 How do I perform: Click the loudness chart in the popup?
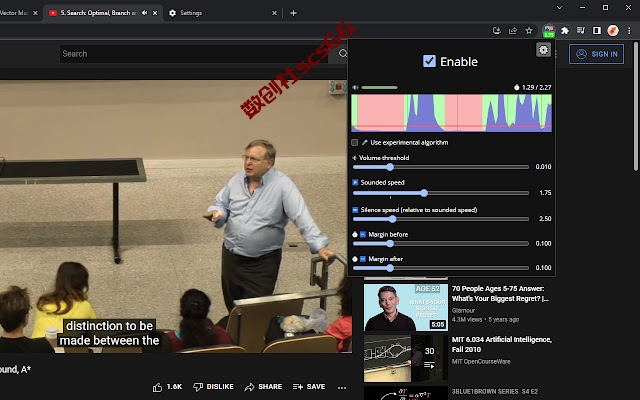tap(451, 113)
